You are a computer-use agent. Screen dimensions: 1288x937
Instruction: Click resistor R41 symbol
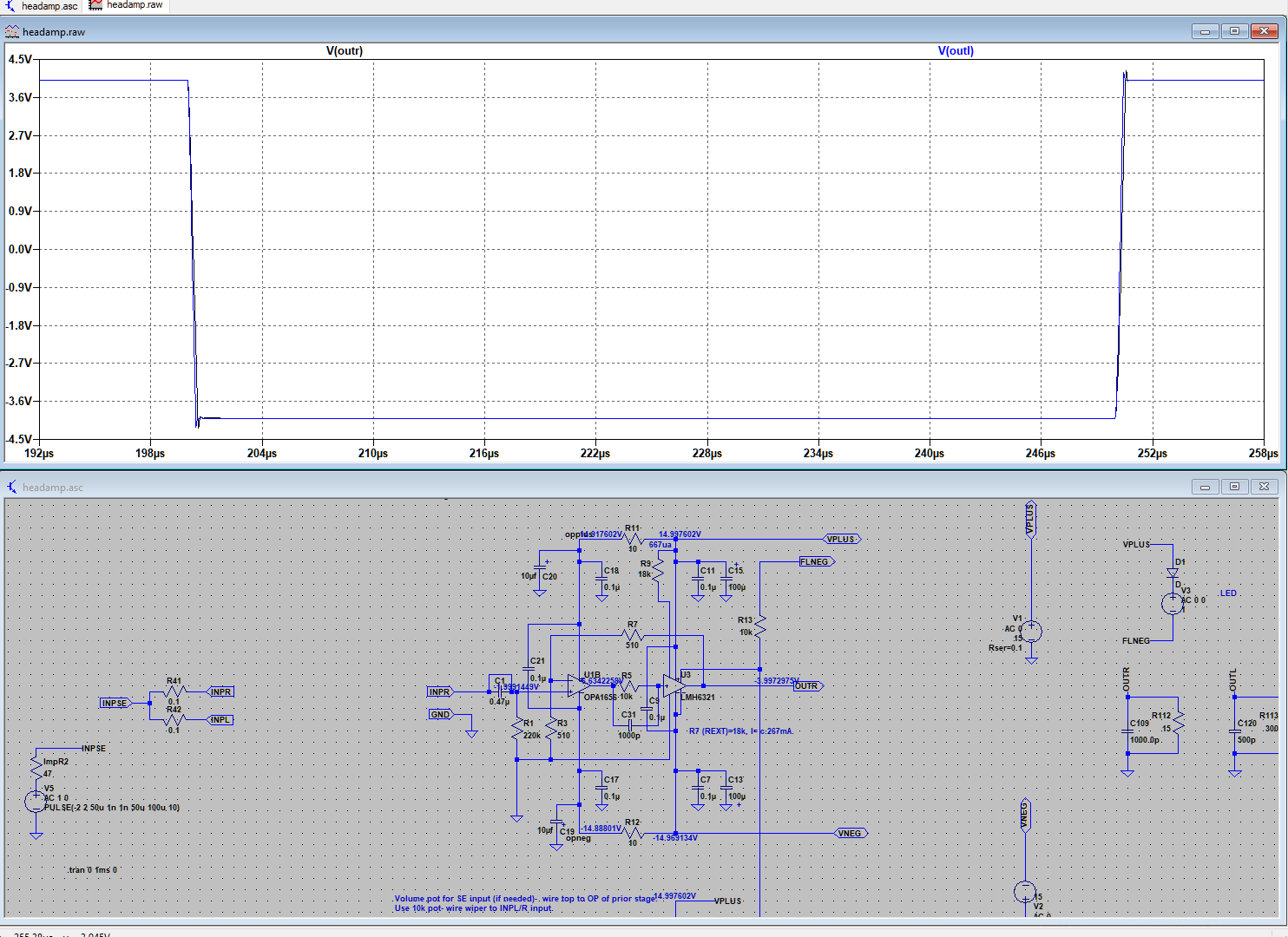pyautogui.click(x=174, y=691)
